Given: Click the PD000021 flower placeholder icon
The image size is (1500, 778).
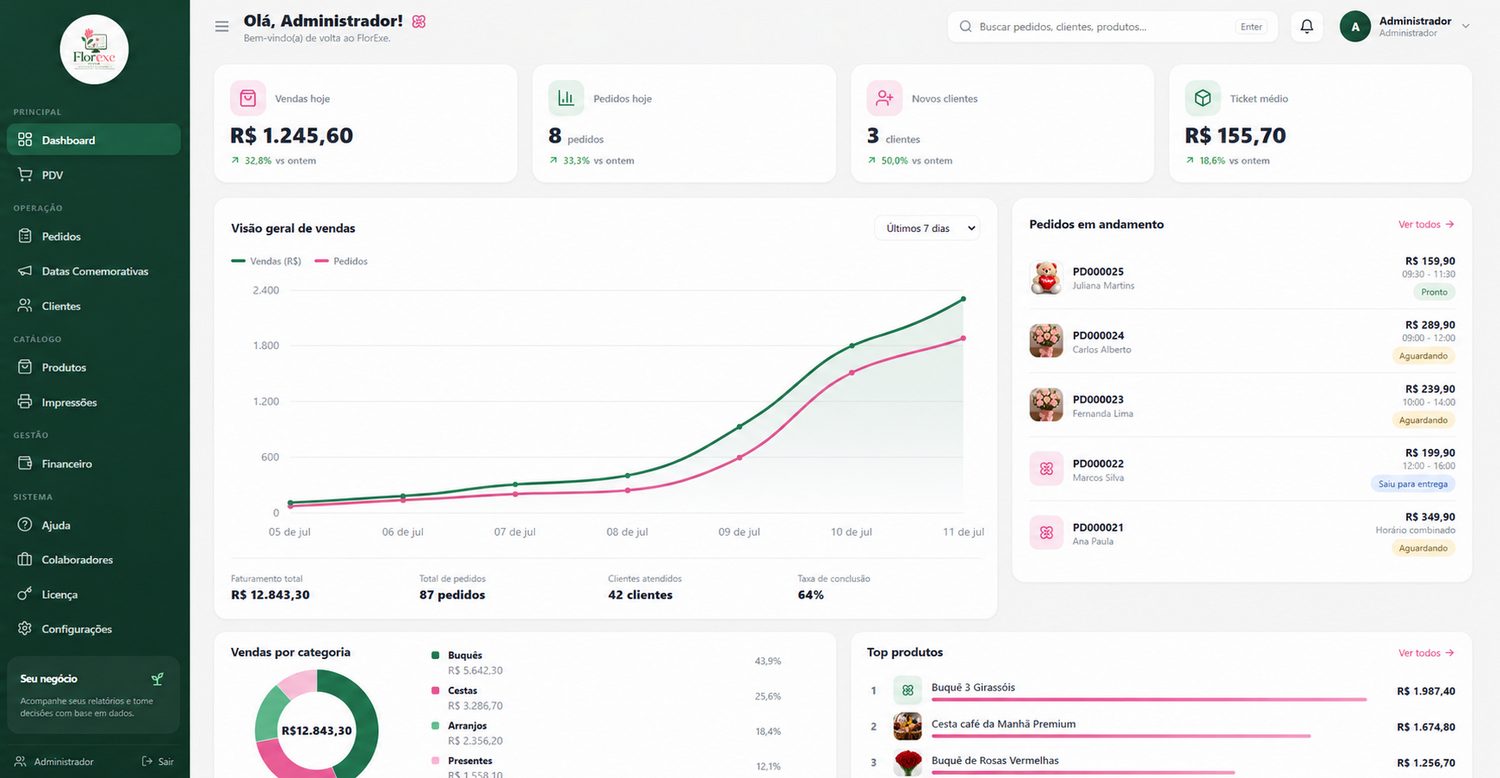Looking at the screenshot, I should click(x=1046, y=533).
